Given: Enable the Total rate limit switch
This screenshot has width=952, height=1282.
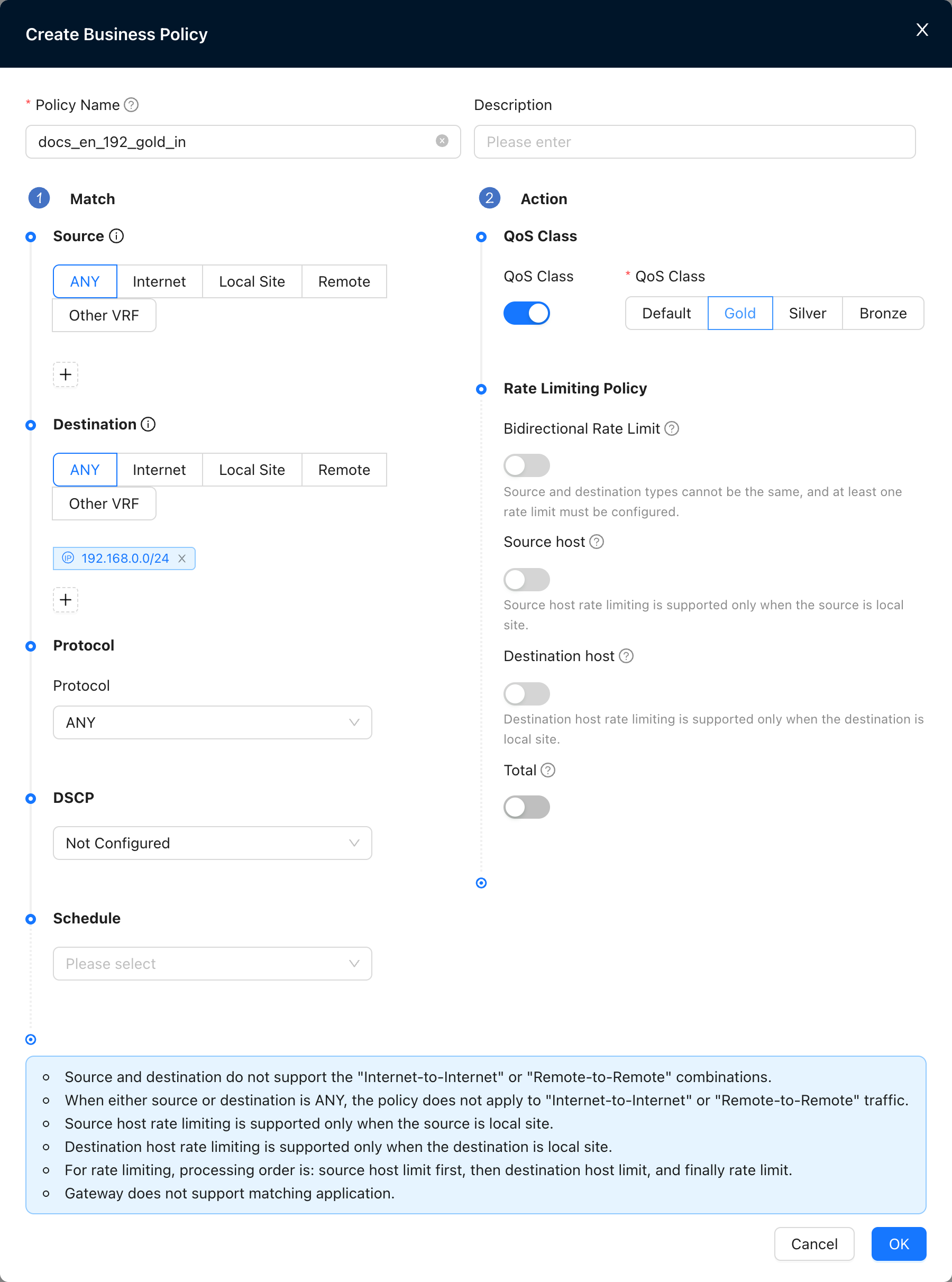Looking at the screenshot, I should (527, 807).
